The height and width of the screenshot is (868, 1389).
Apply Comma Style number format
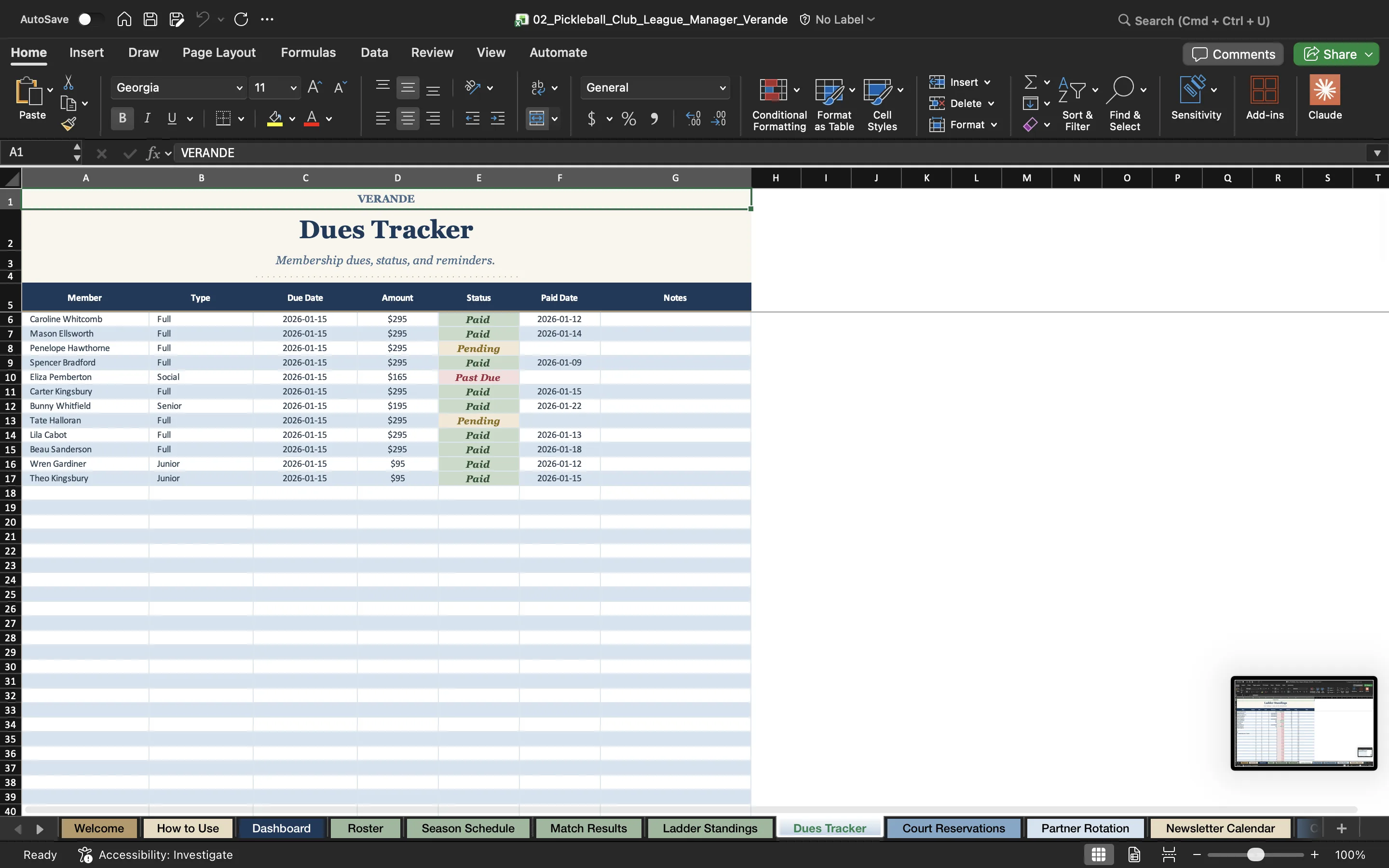[x=654, y=119]
